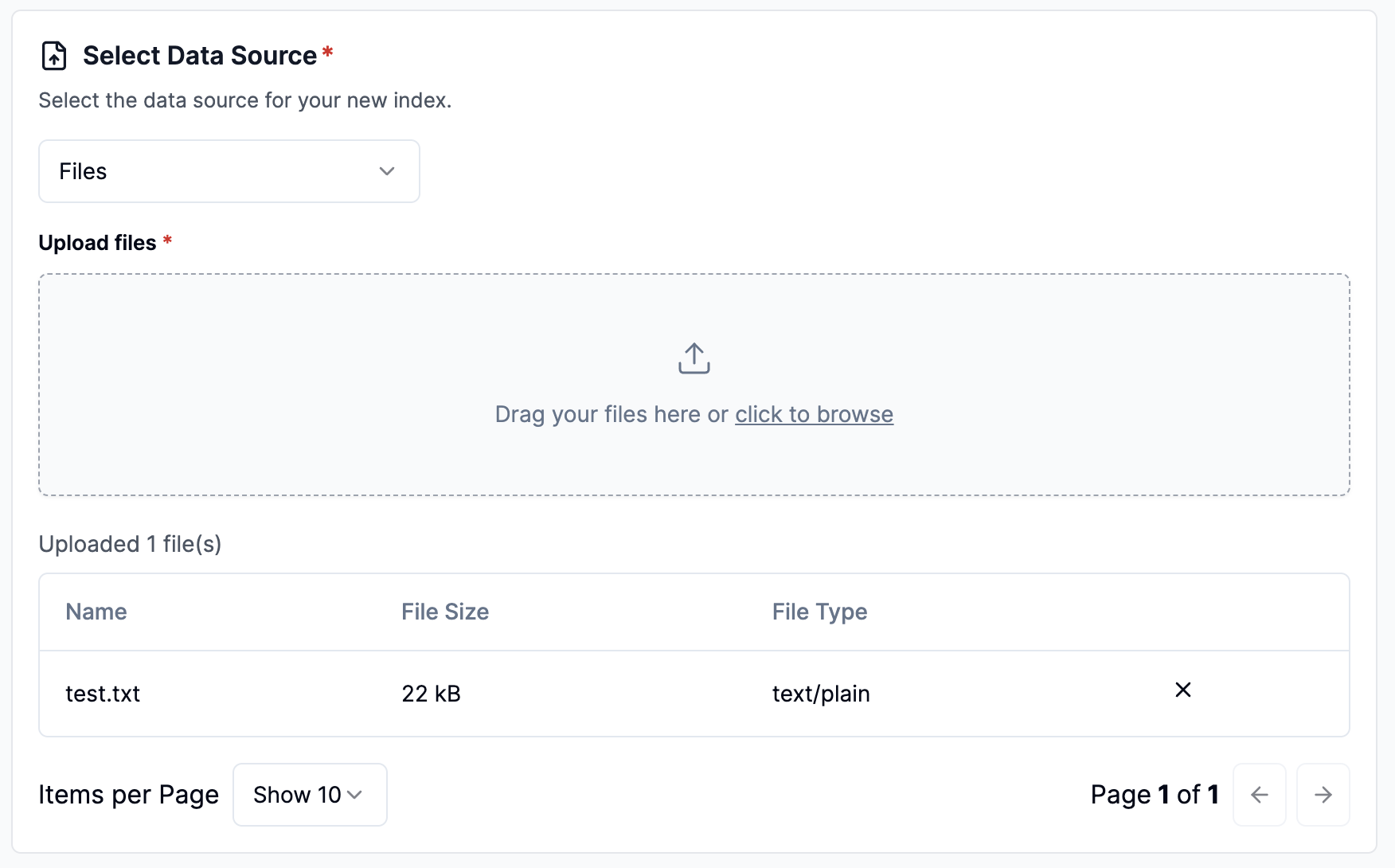Go to next page with right arrow
This screenshot has height=868, width=1395.
[x=1323, y=795]
